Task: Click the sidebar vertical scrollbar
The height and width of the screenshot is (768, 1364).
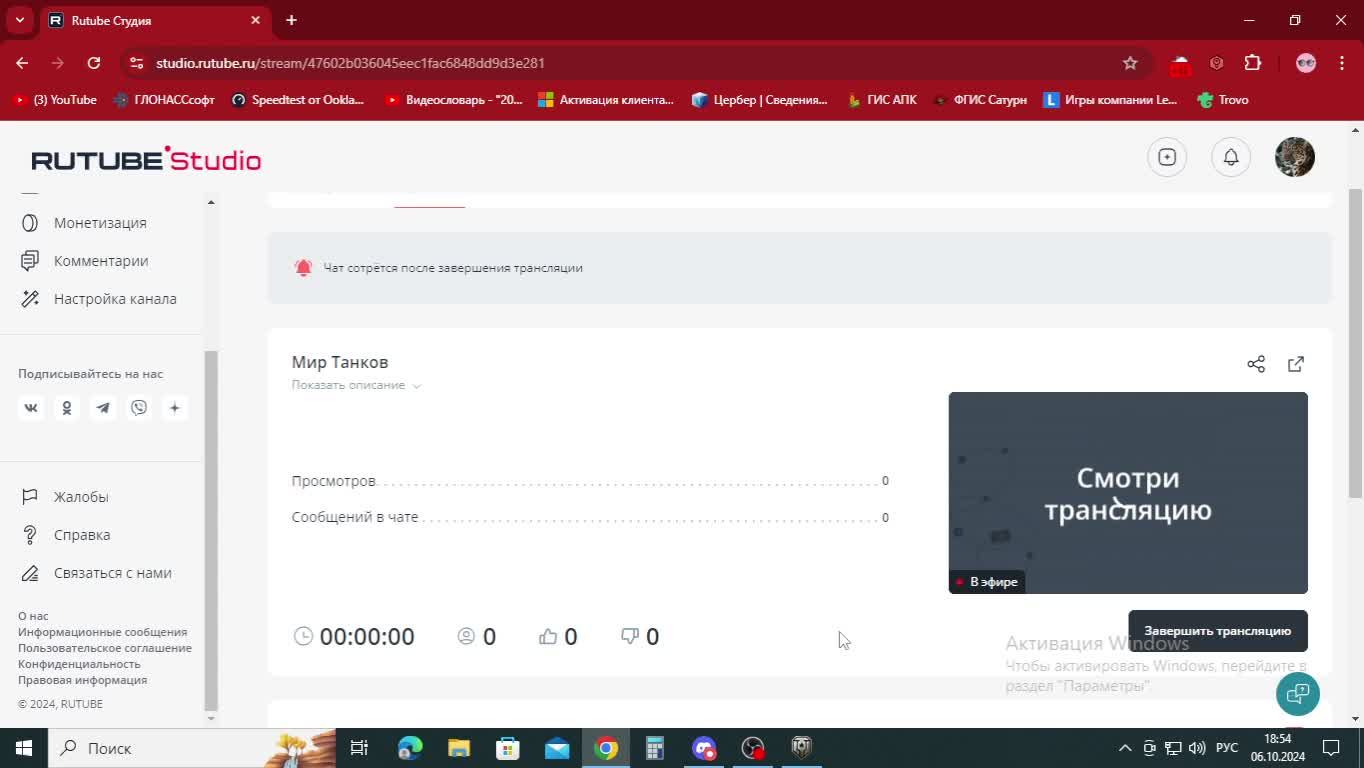Action: (x=210, y=530)
